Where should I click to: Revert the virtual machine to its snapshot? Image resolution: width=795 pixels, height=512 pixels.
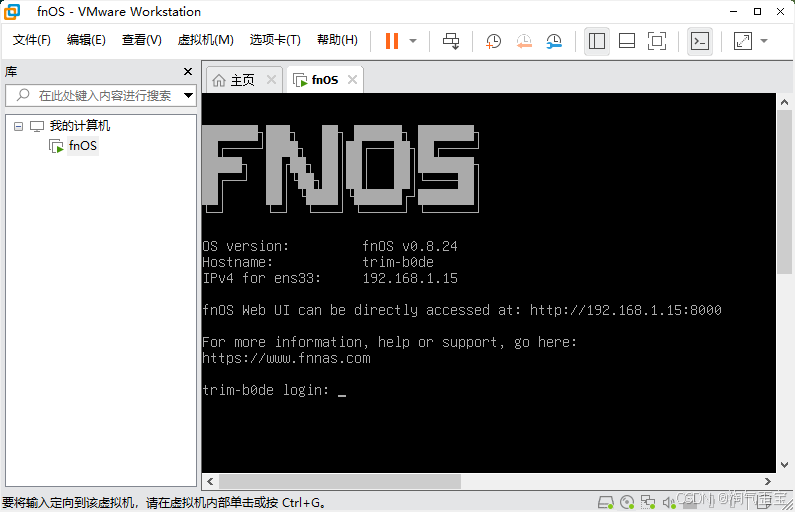tap(524, 41)
